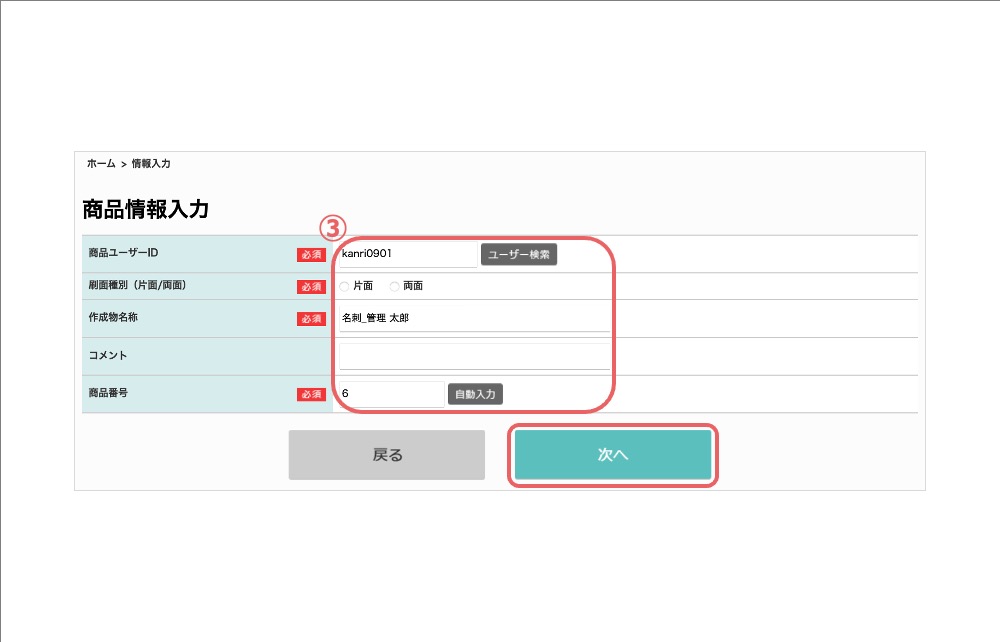This screenshot has width=1000, height=642.
Task: Click the 商品ユーザーID label
Action: coord(123,253)
